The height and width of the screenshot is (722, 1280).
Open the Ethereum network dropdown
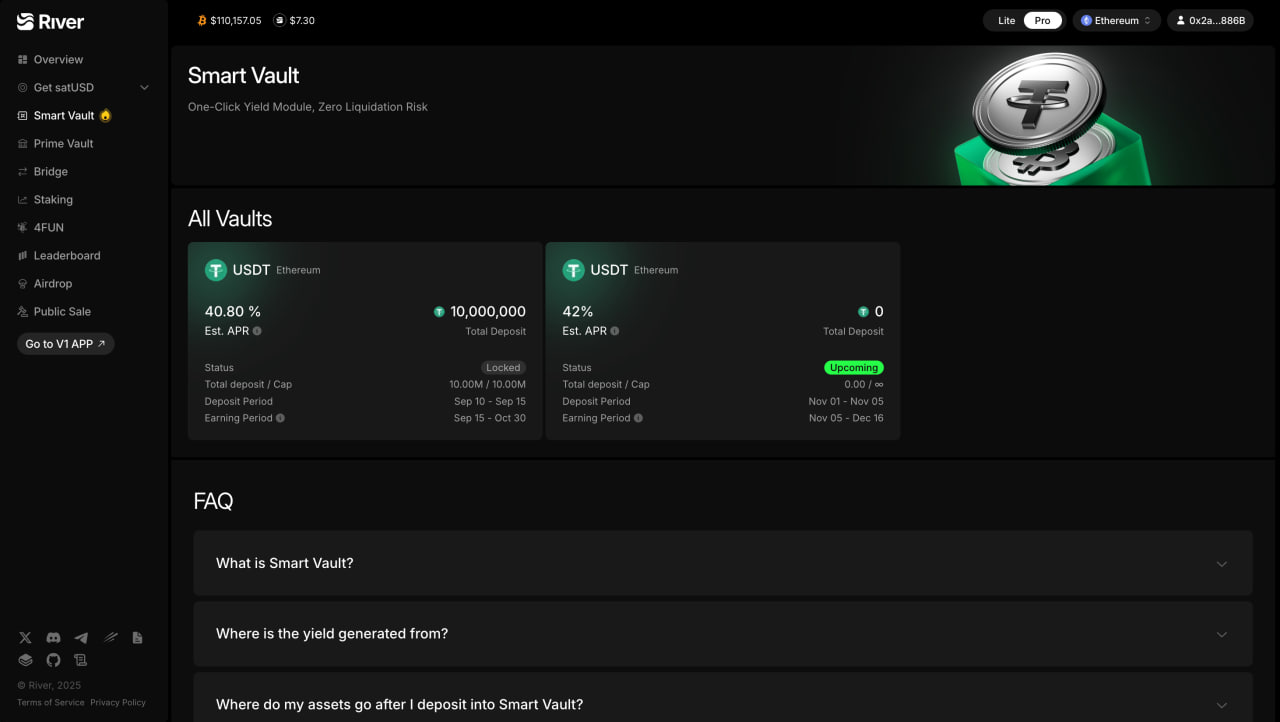pyautogui.click(x=1116, y=21)
